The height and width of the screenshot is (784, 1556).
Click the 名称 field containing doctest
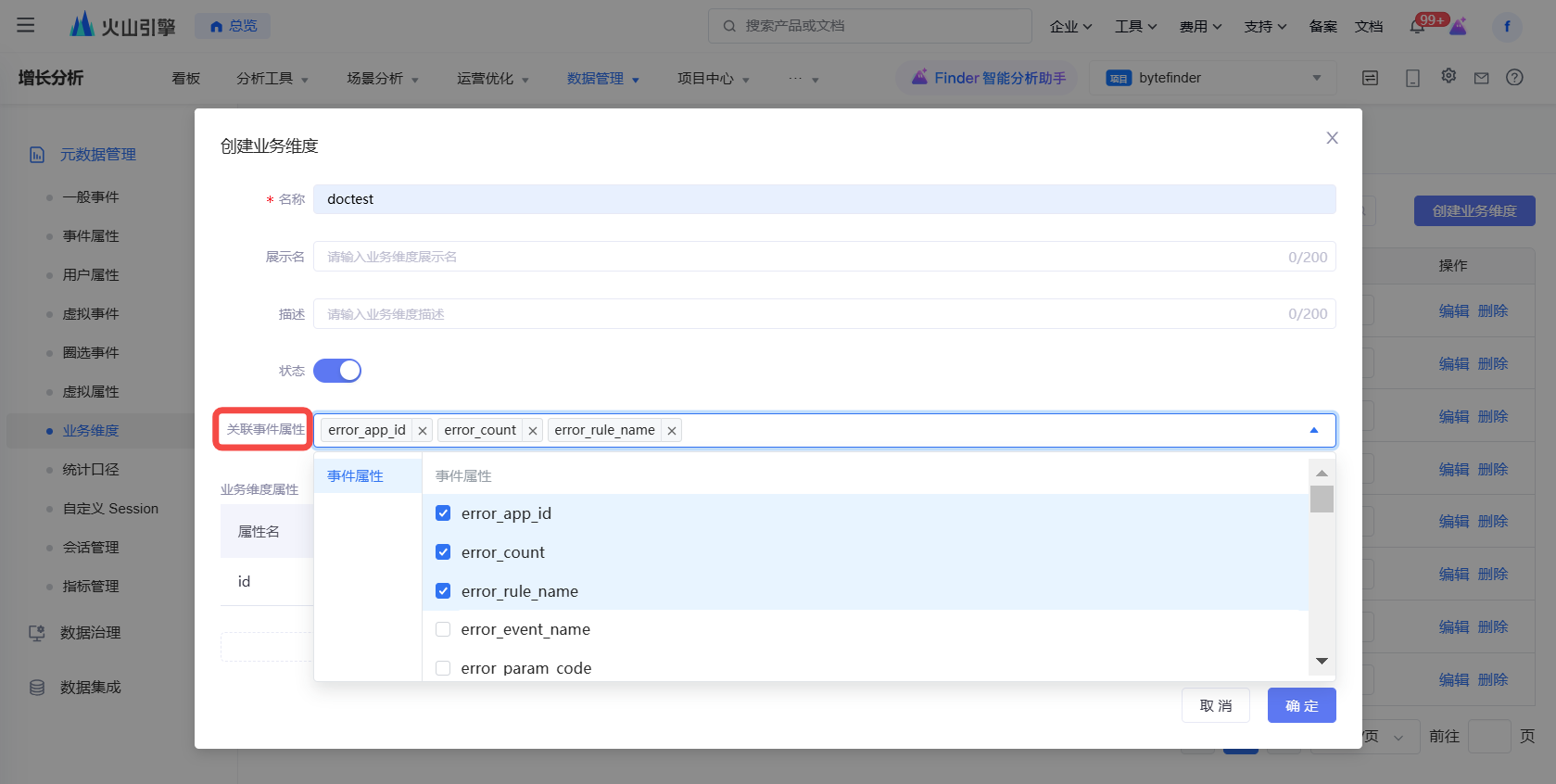825,199
